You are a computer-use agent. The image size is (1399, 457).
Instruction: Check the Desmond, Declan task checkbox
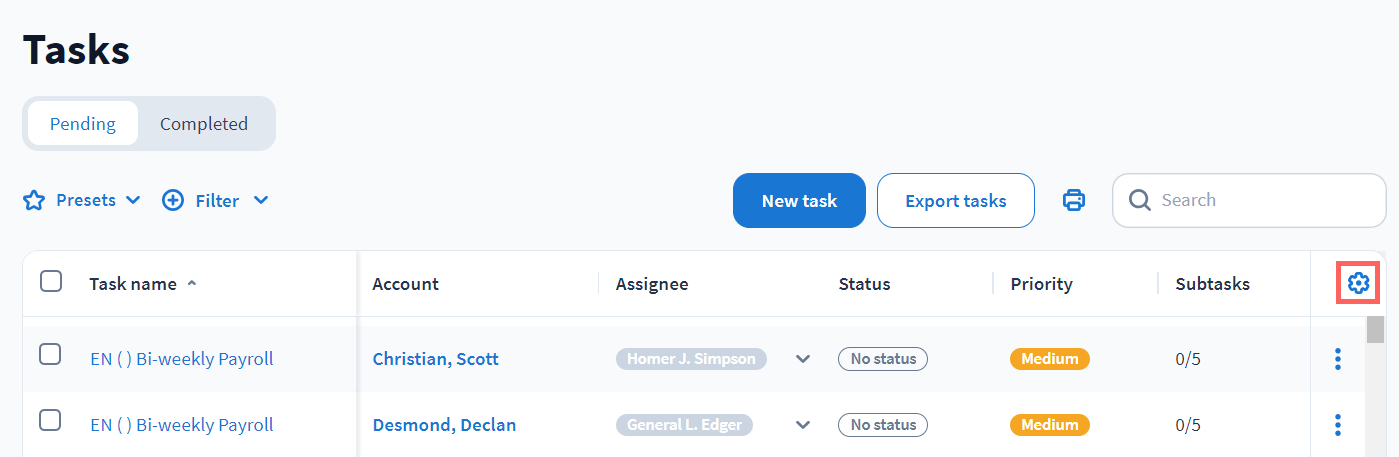point(50,421)
